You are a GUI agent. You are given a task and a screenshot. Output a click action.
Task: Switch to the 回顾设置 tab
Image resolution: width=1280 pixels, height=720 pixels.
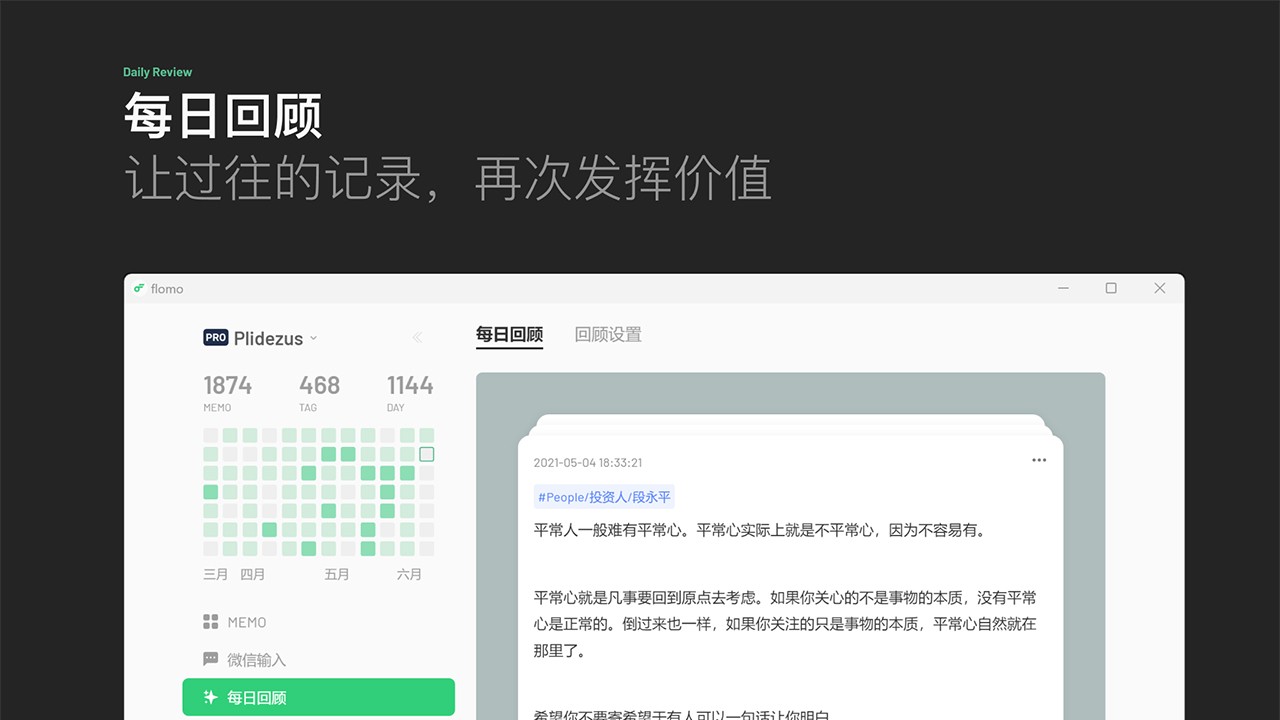607,334
